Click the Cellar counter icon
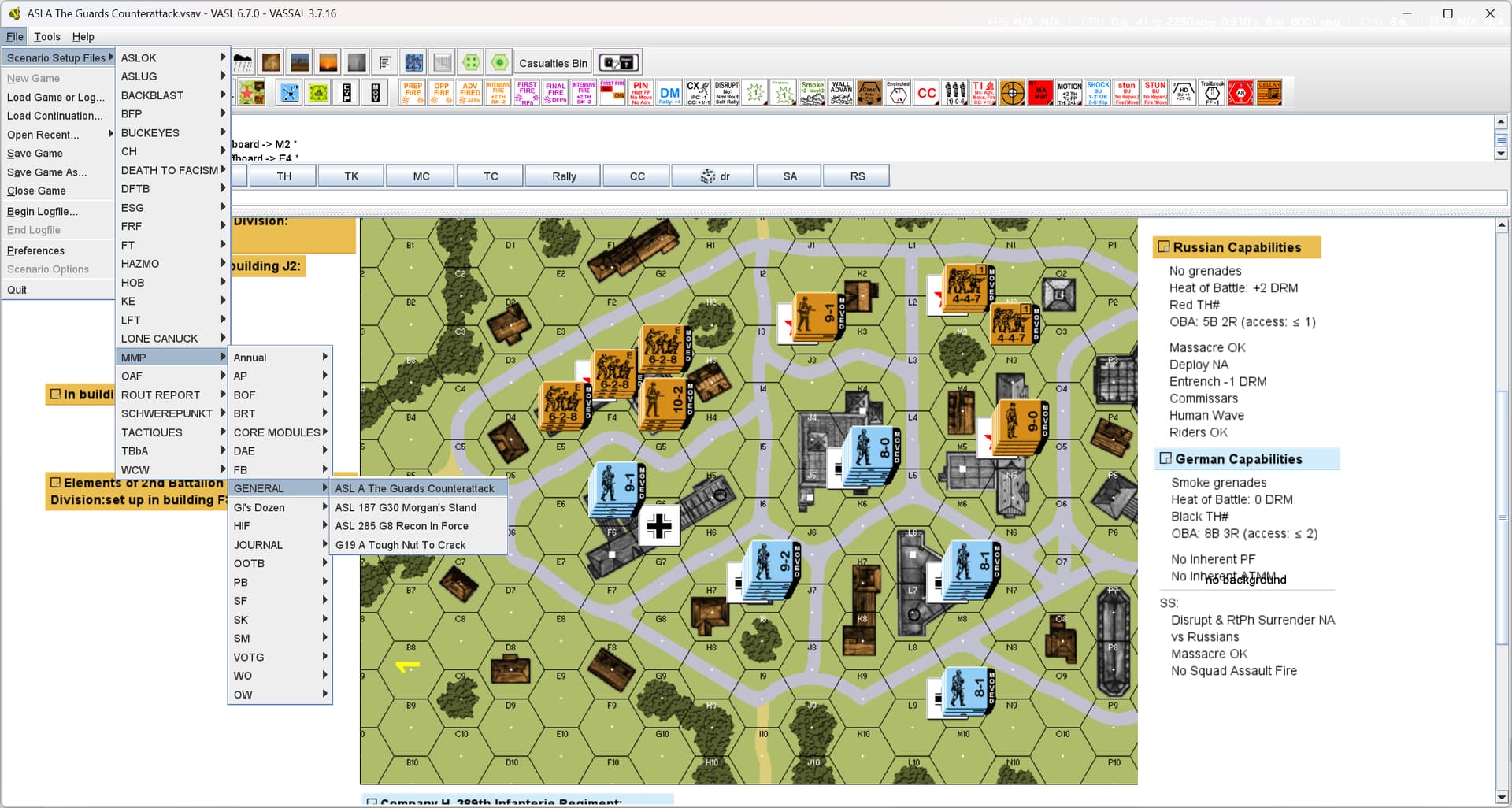The height and width of the screenshot is (808, 1512). tap(1269, 92)
